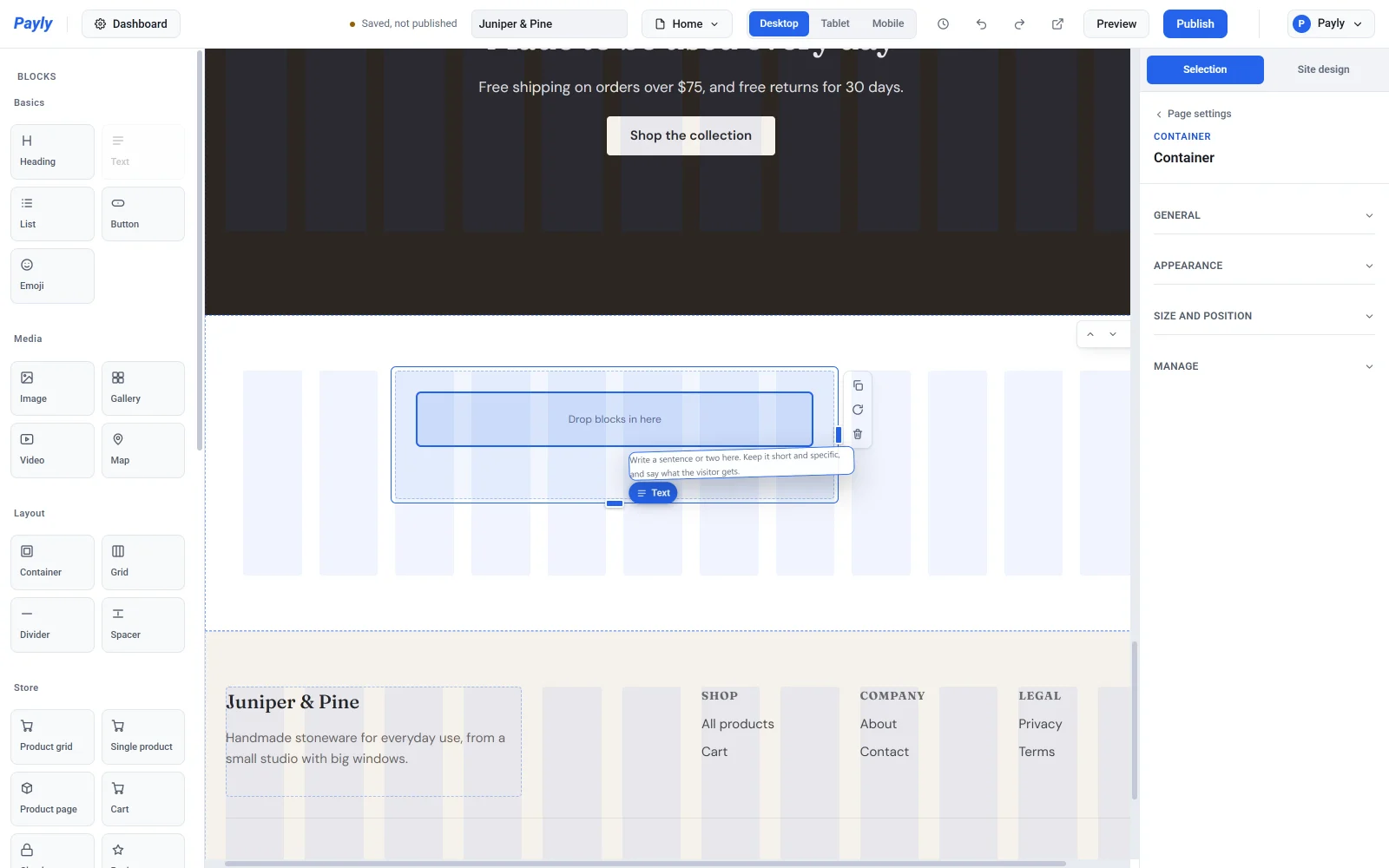This screenshot has height=868, width=1389.
Task: Pick the Map media block
Action: coord(143,450)
